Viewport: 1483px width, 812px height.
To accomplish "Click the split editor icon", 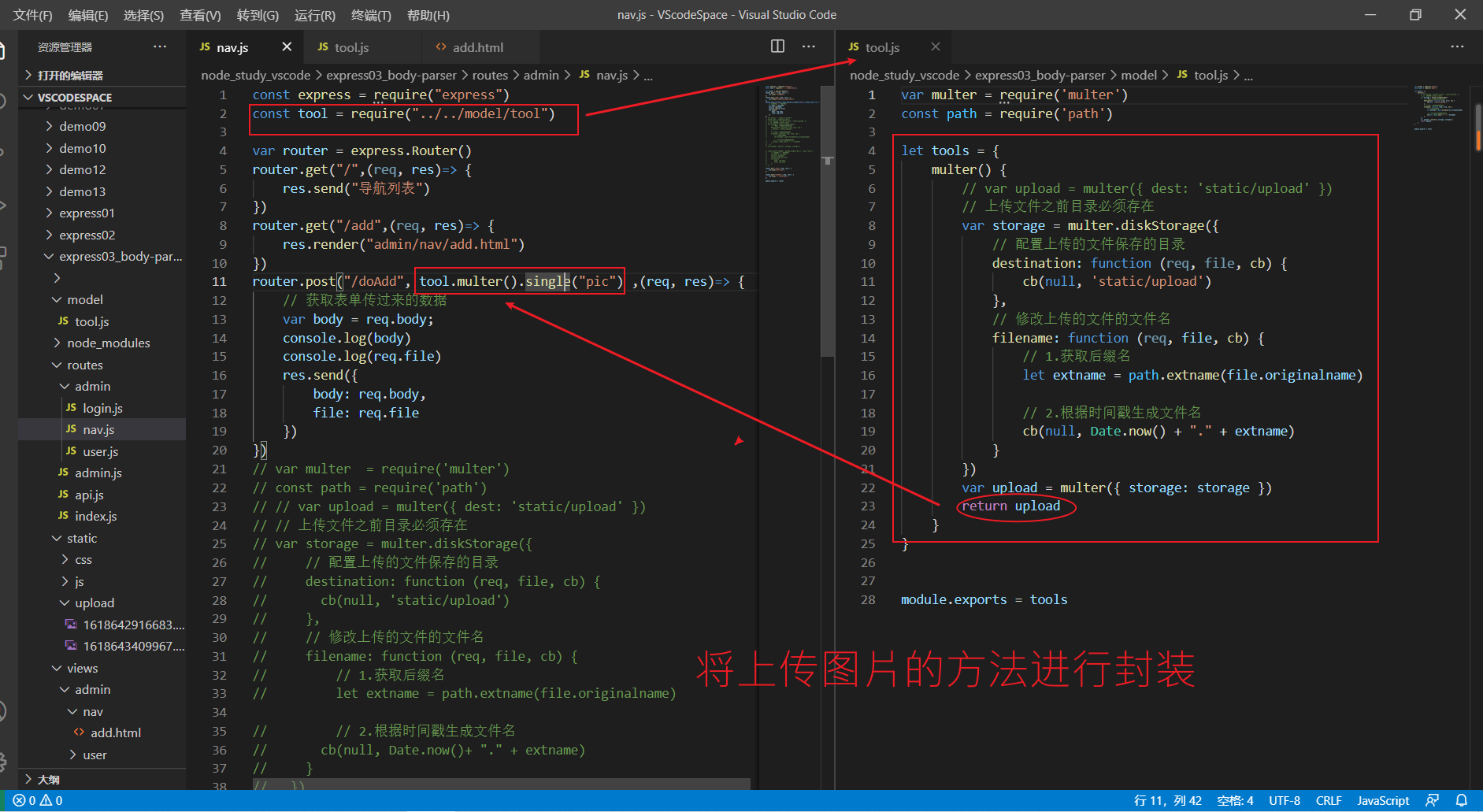I will (777, 46).
